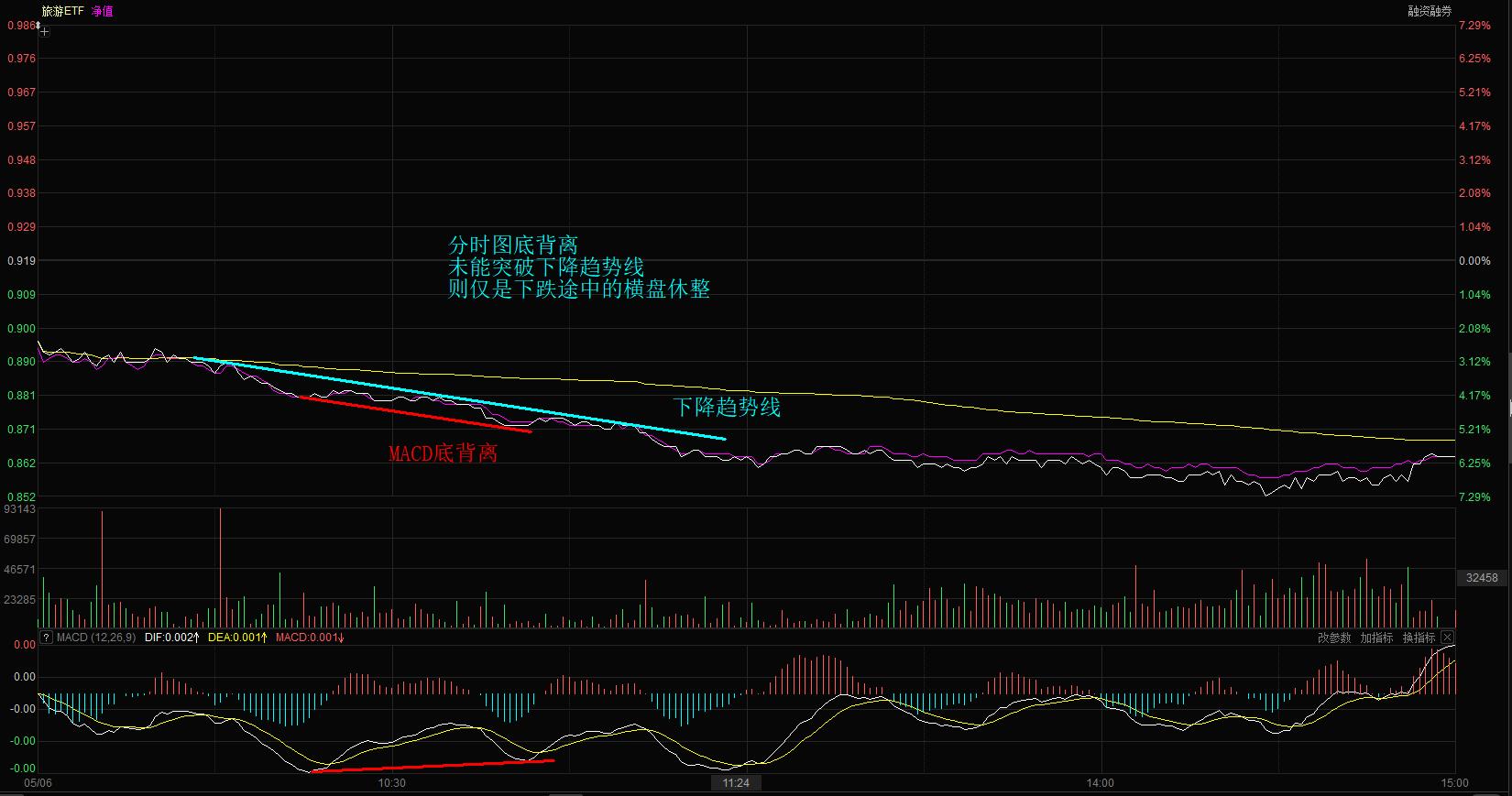Click the DEA:0.001 value readout
The width and height of the screenshot is (1512, 796).
[238, 638]
